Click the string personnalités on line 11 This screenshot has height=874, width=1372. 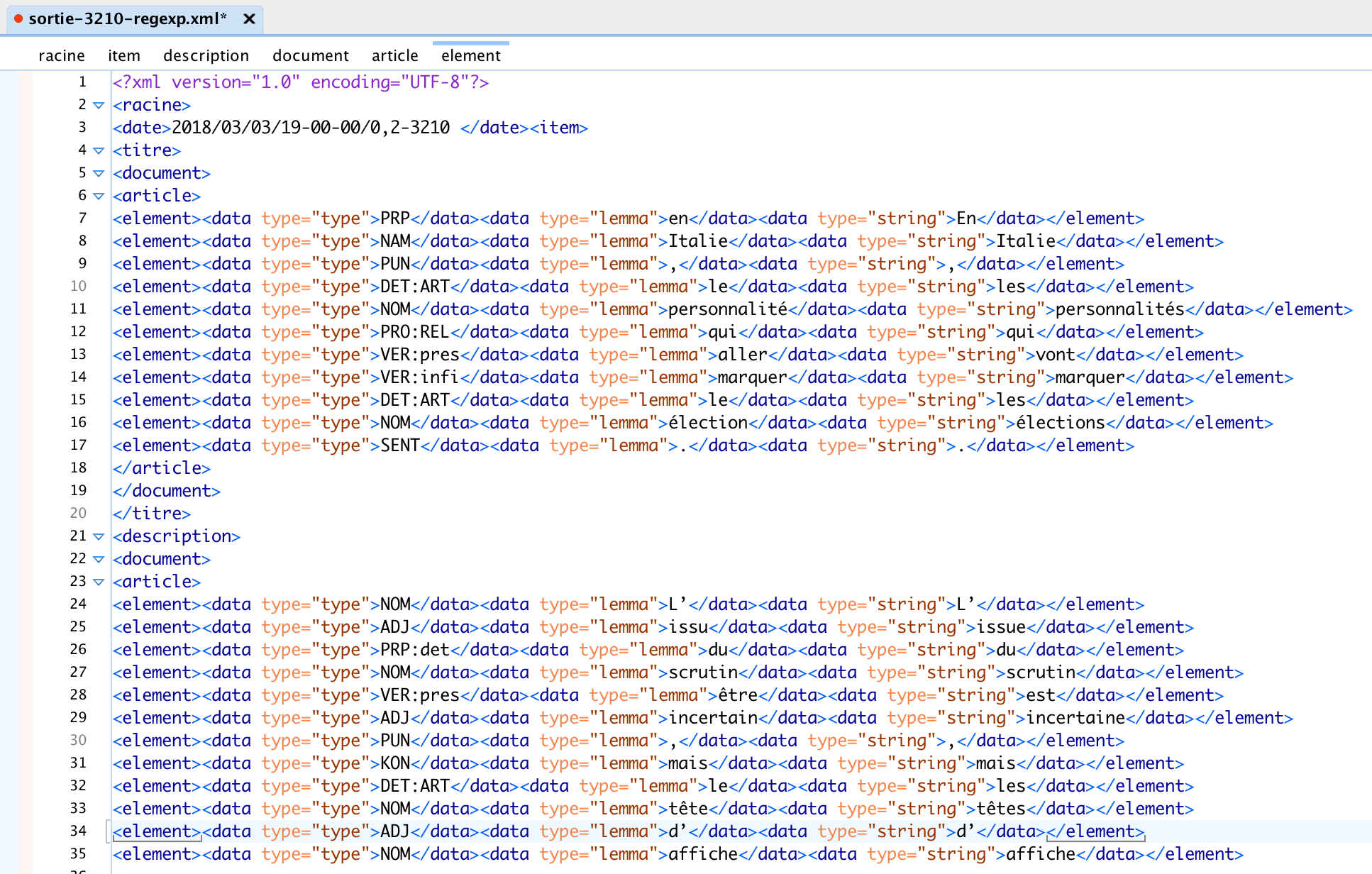(x=1120, y=309)
